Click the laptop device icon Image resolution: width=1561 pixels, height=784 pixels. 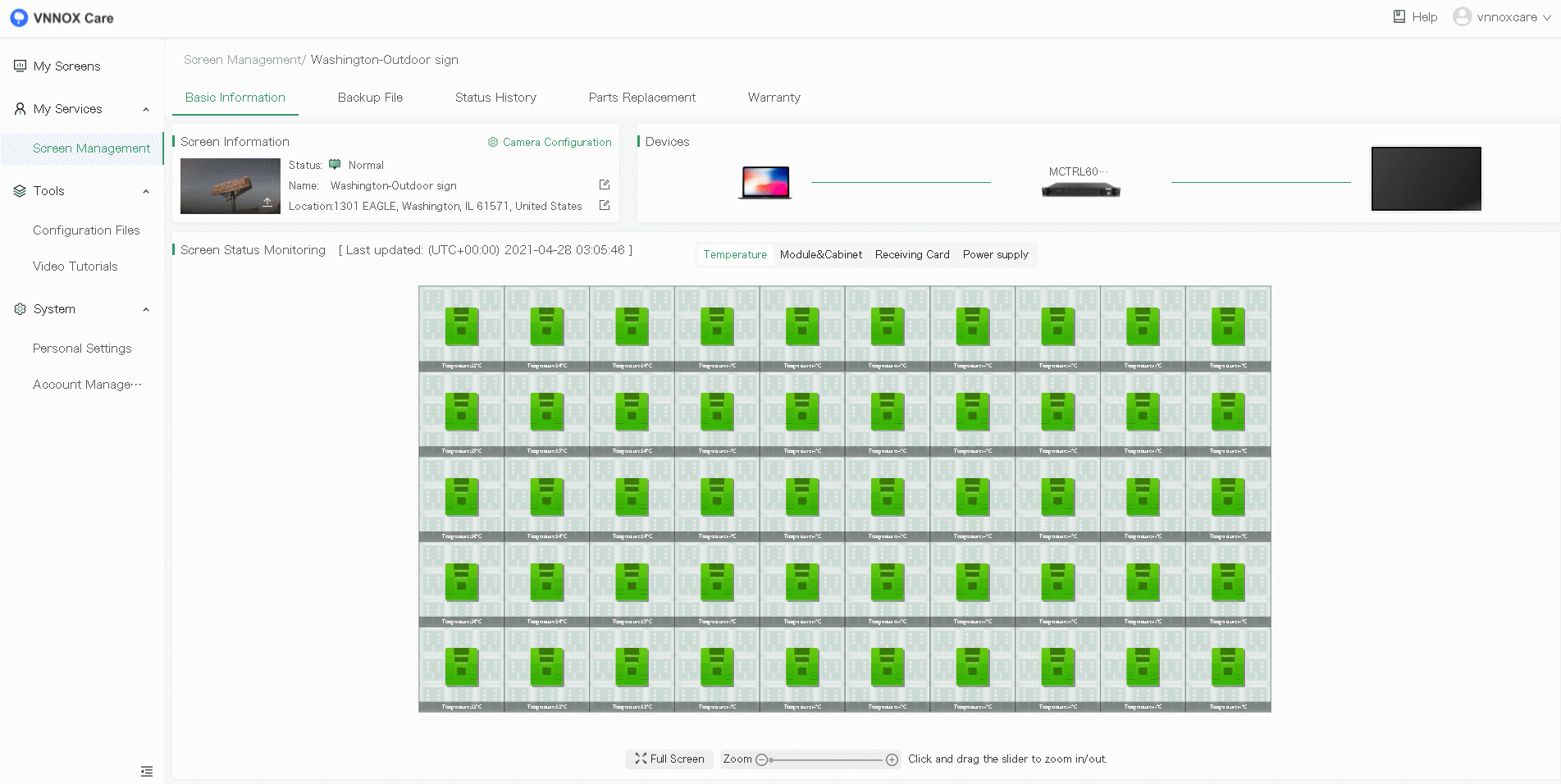pyautogui.click(x=765, y=182)
